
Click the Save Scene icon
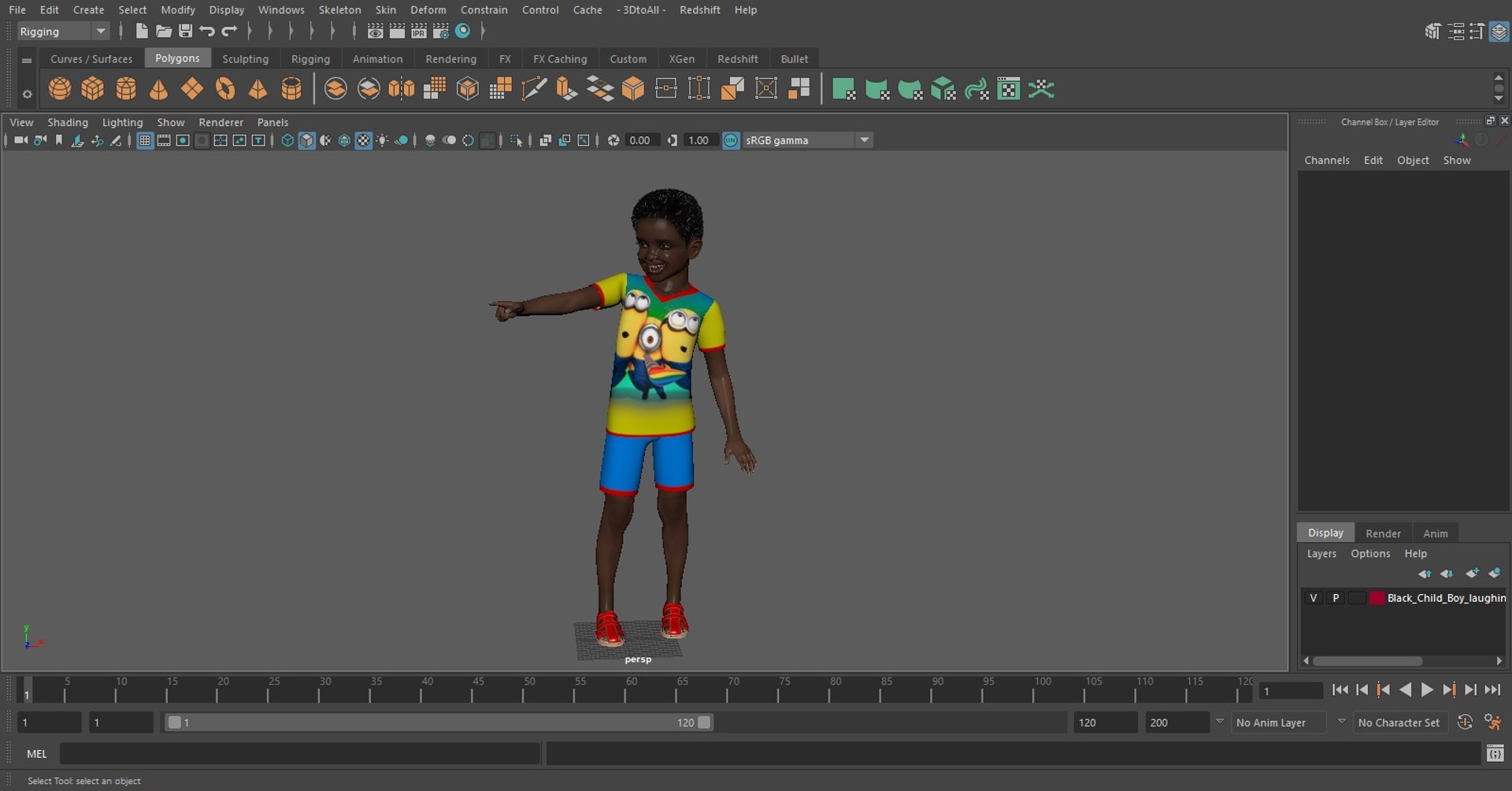pos(186,32)
